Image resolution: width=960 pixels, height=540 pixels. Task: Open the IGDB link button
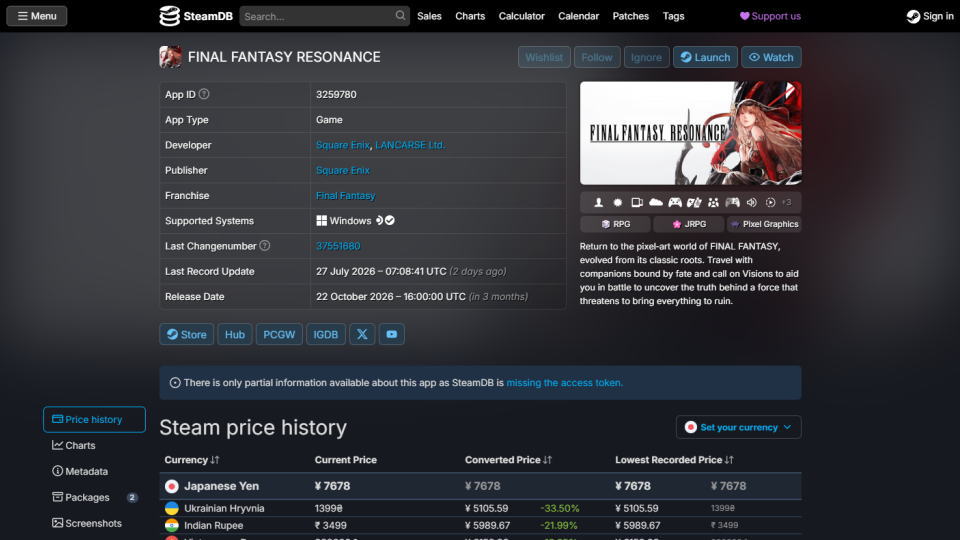(325, 334)
